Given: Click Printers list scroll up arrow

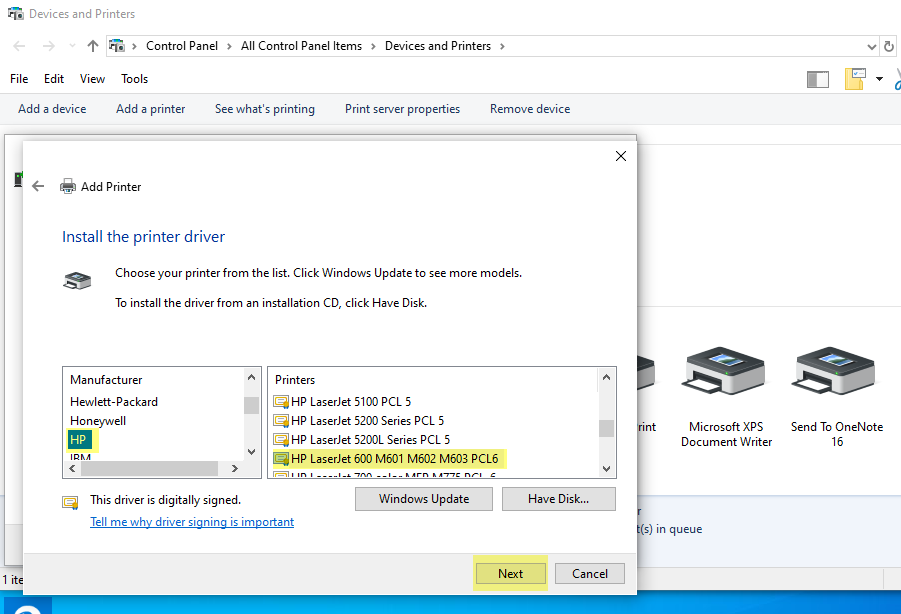Looking at the screenshot, I should [606, 377].
